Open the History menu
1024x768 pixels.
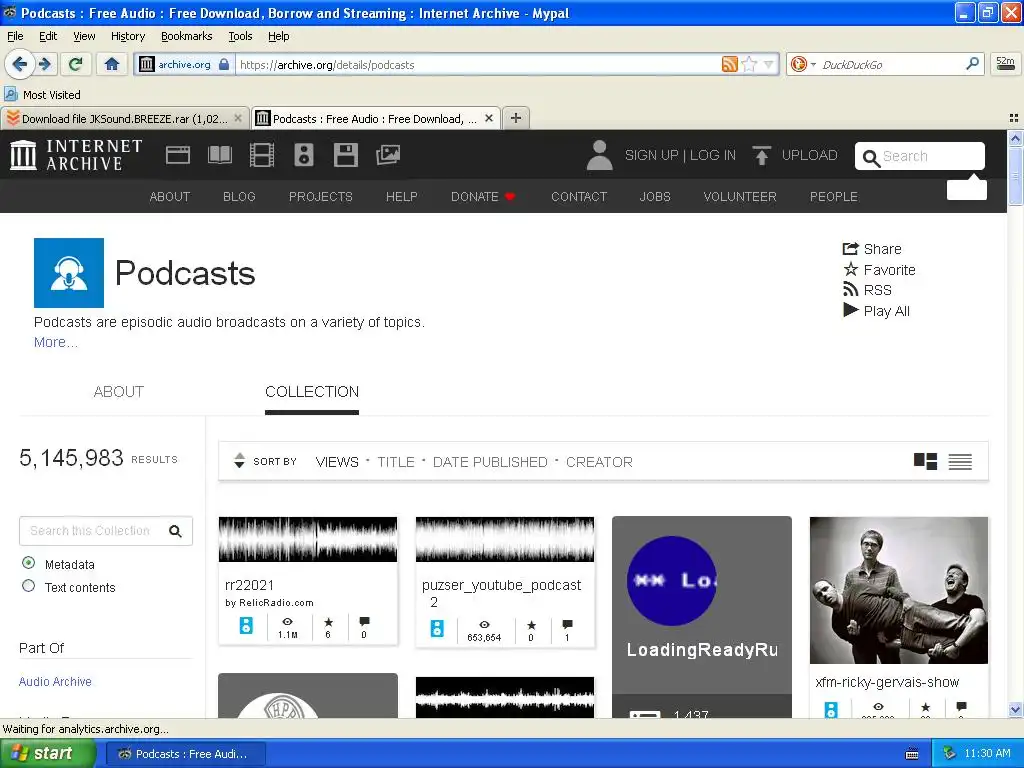(128, 36)
